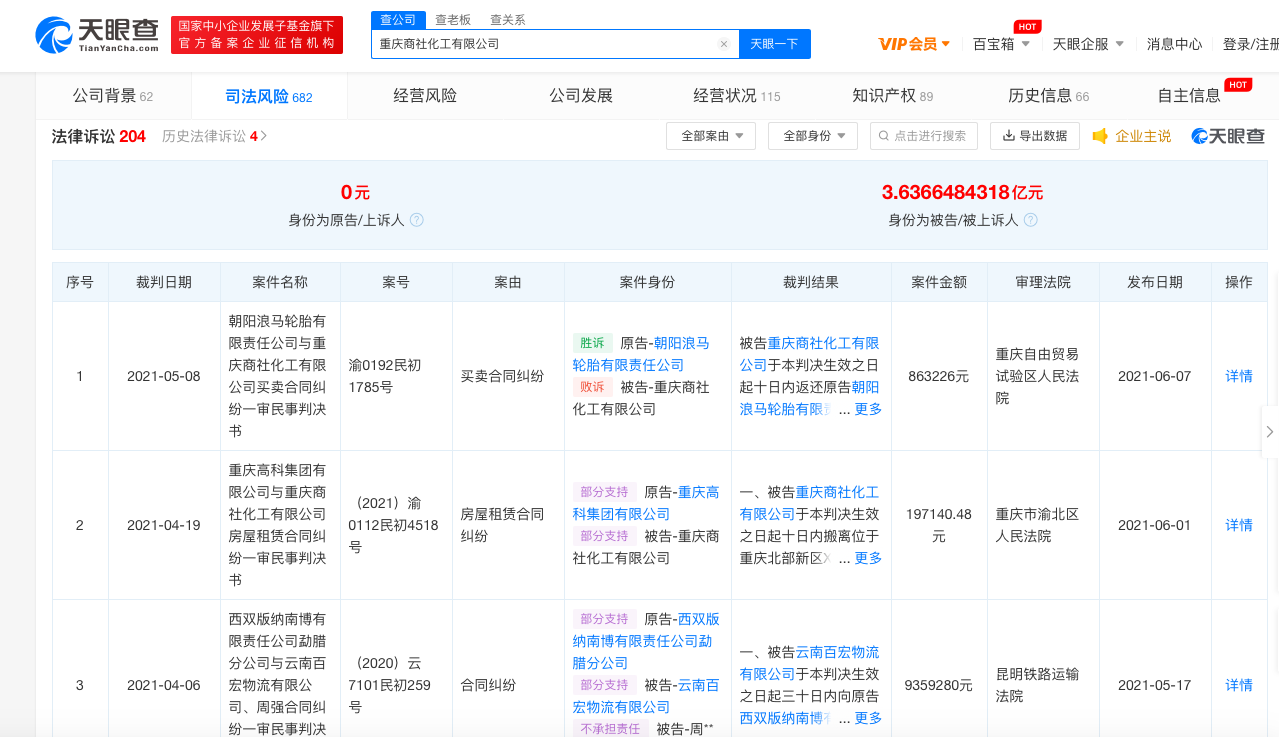Open the 经营风险 tab
The height and width of the screenshot is (737, 1279).
pyautogui.click(x=425, y=96)
